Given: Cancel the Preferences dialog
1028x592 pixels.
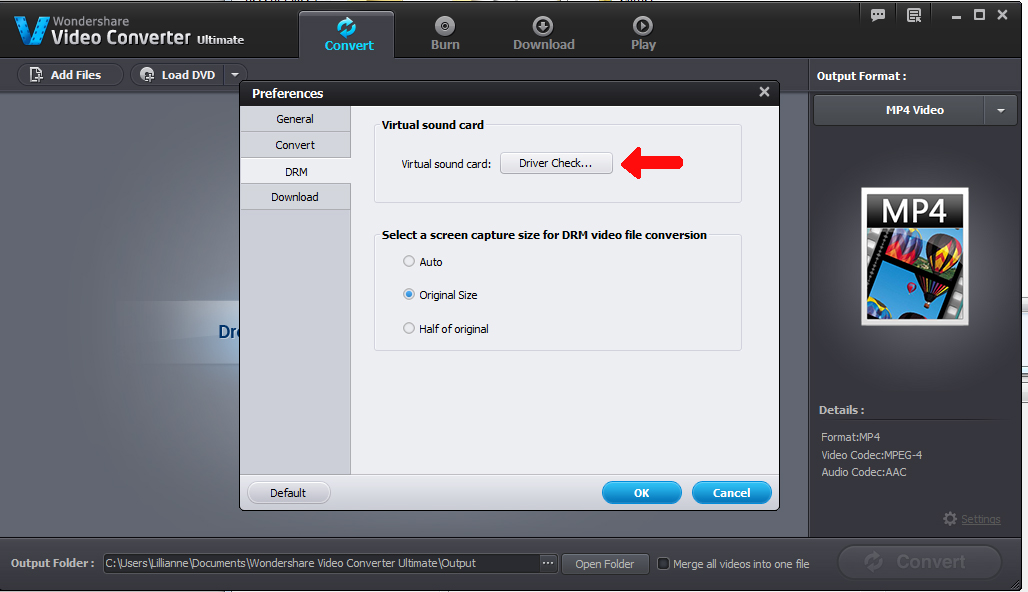Looking at the screenshot, I should point(732,492).
